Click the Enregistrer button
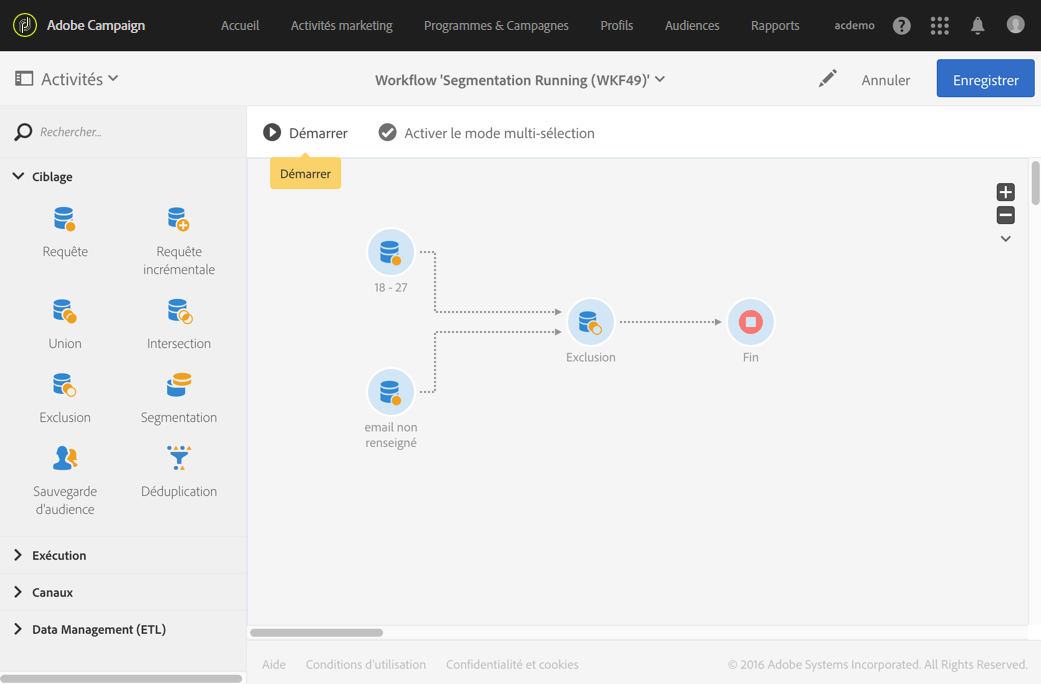 [985, 78]
